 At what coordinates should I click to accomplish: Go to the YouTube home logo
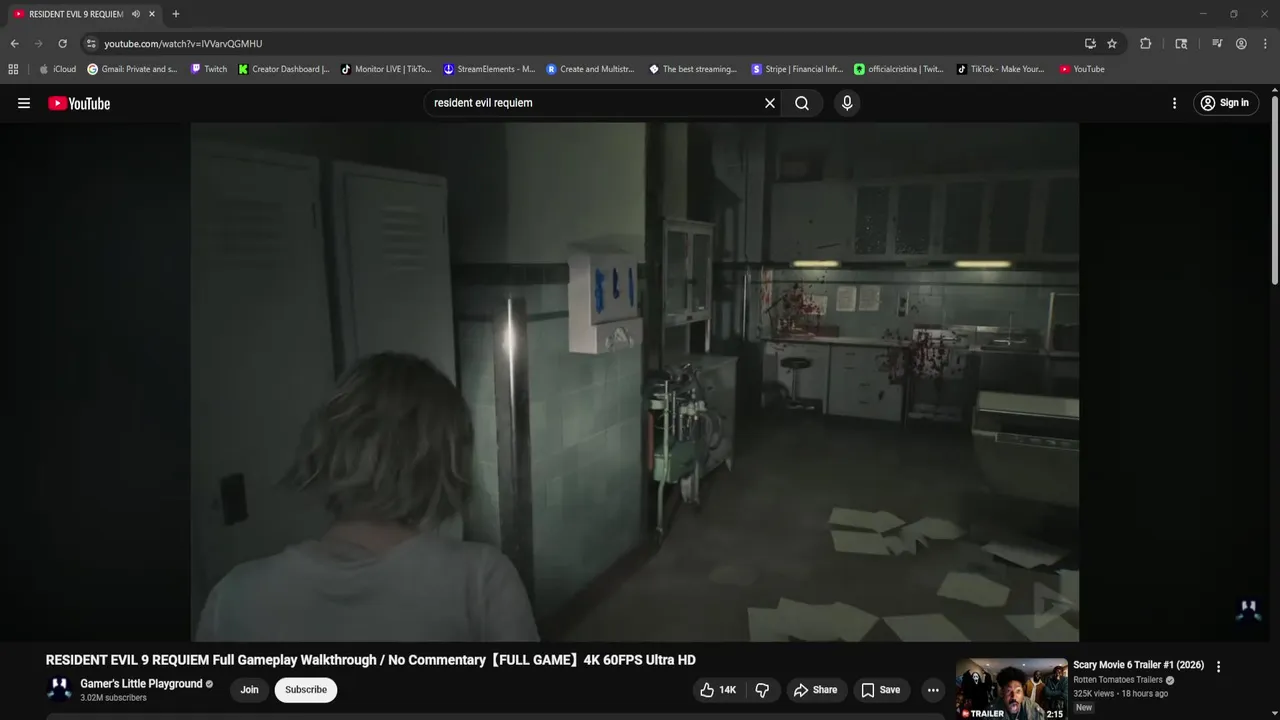[79, 103]
